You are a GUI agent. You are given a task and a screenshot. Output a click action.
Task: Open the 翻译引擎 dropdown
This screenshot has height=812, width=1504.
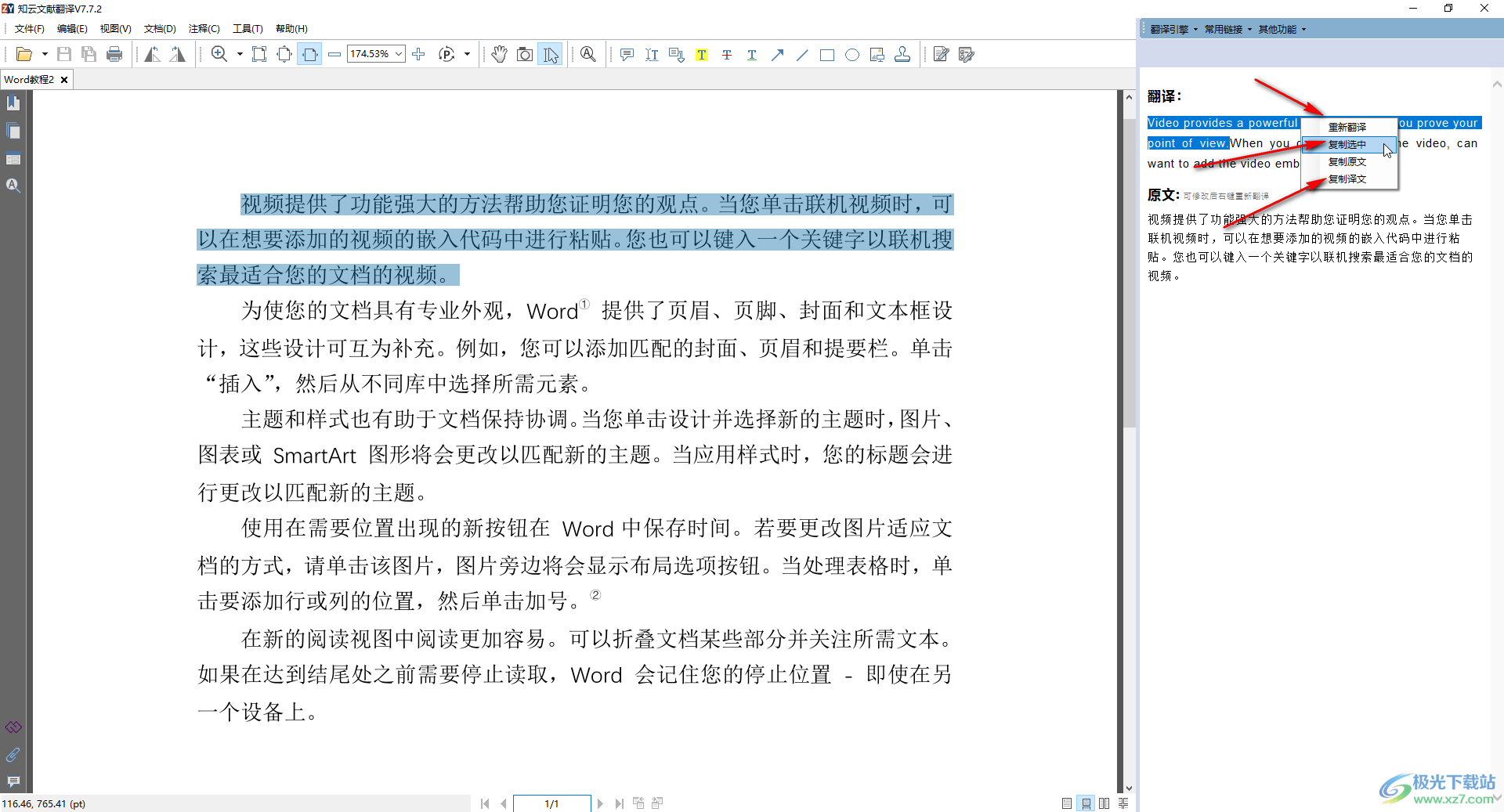click(1173, 30)
